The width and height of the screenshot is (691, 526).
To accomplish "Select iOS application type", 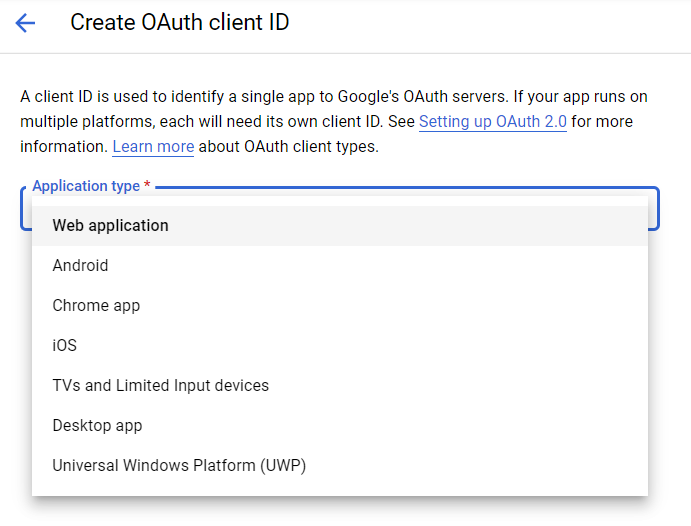I will click(x=340, y=345).
